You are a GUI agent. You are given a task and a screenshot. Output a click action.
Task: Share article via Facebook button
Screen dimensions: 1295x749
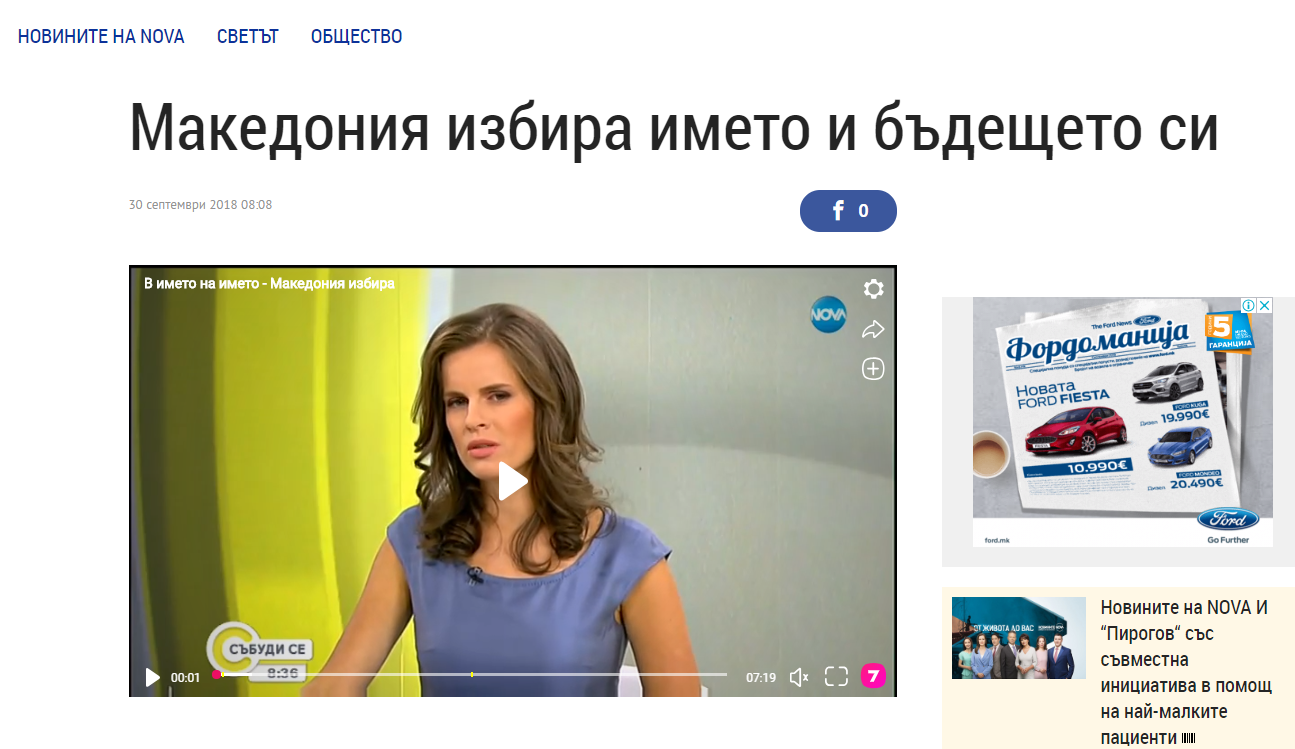(x=848, y=211)
